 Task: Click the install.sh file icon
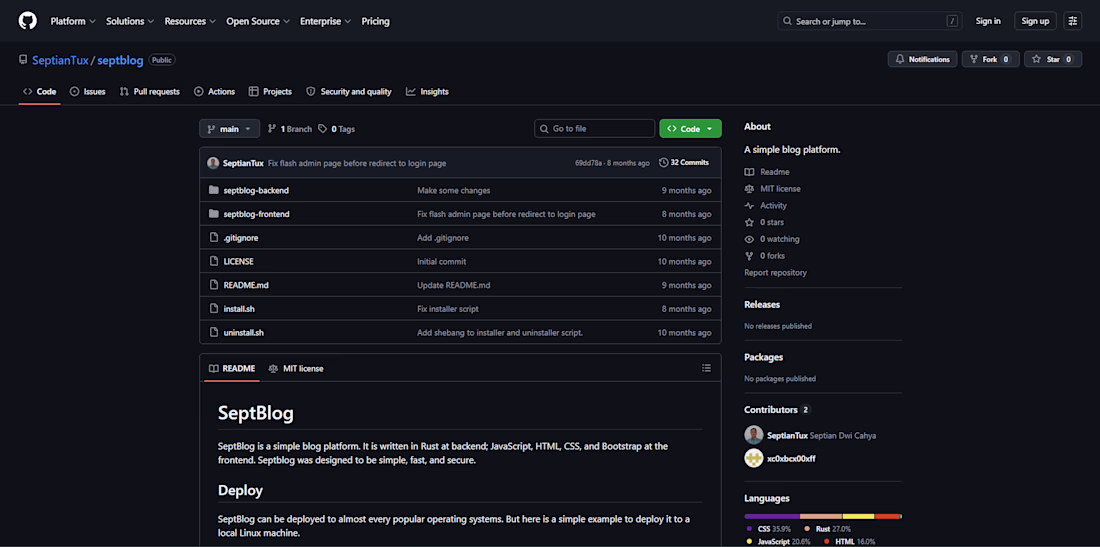pos(214,309)
